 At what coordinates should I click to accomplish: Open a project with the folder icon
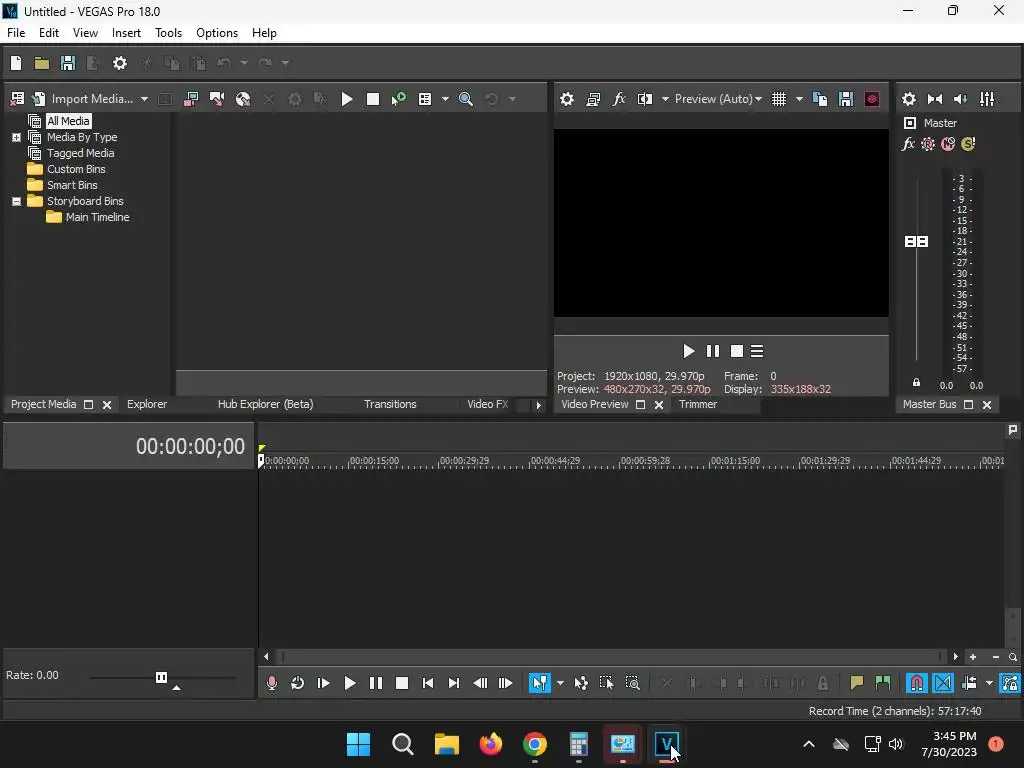click(x=42, y=63)
